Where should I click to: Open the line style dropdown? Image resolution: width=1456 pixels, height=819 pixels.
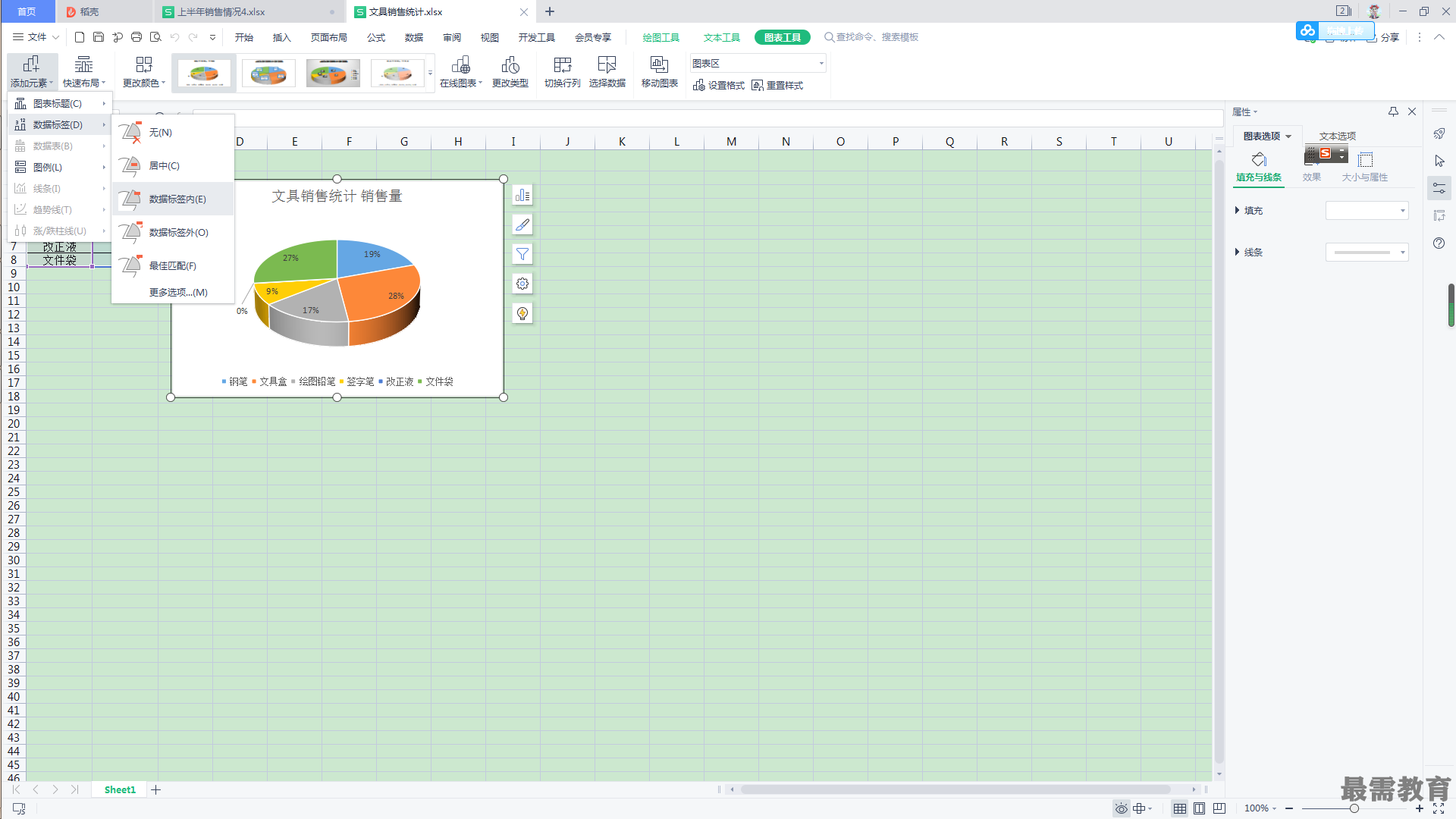coord(1367,253)
